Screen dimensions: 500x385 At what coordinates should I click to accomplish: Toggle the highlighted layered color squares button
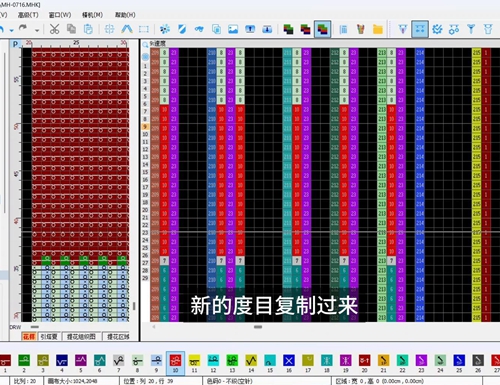coord(322,29)
